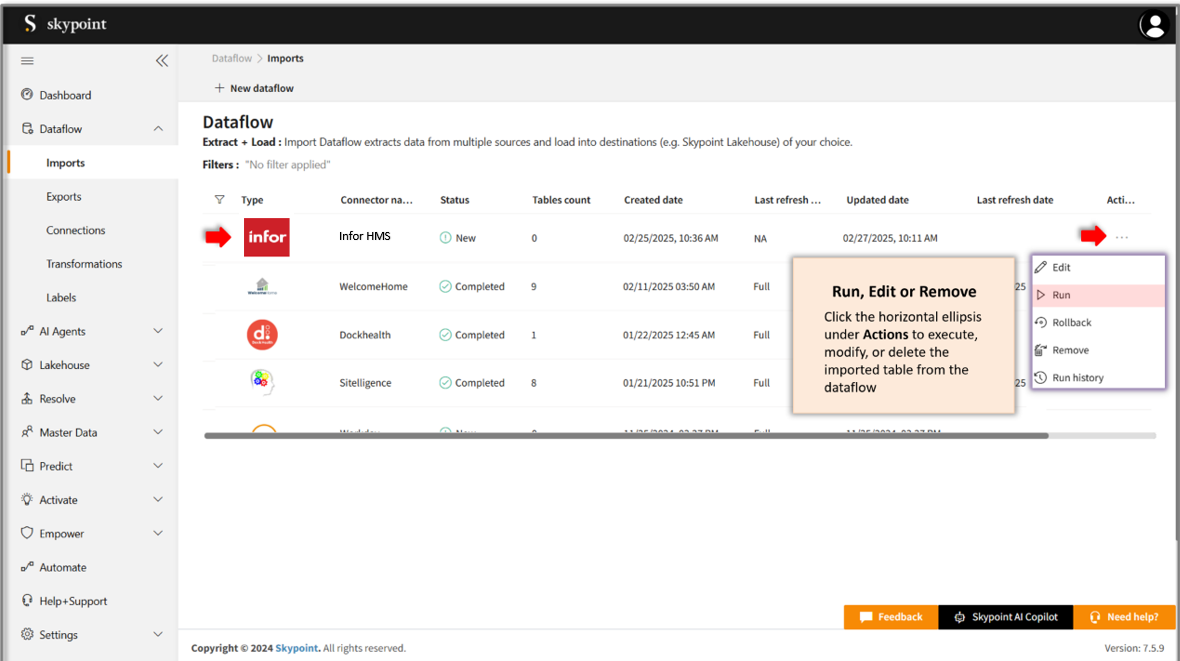Sort by Created date column header
1180x661 pixels.
pyautogui.click(x=653, y=200)
